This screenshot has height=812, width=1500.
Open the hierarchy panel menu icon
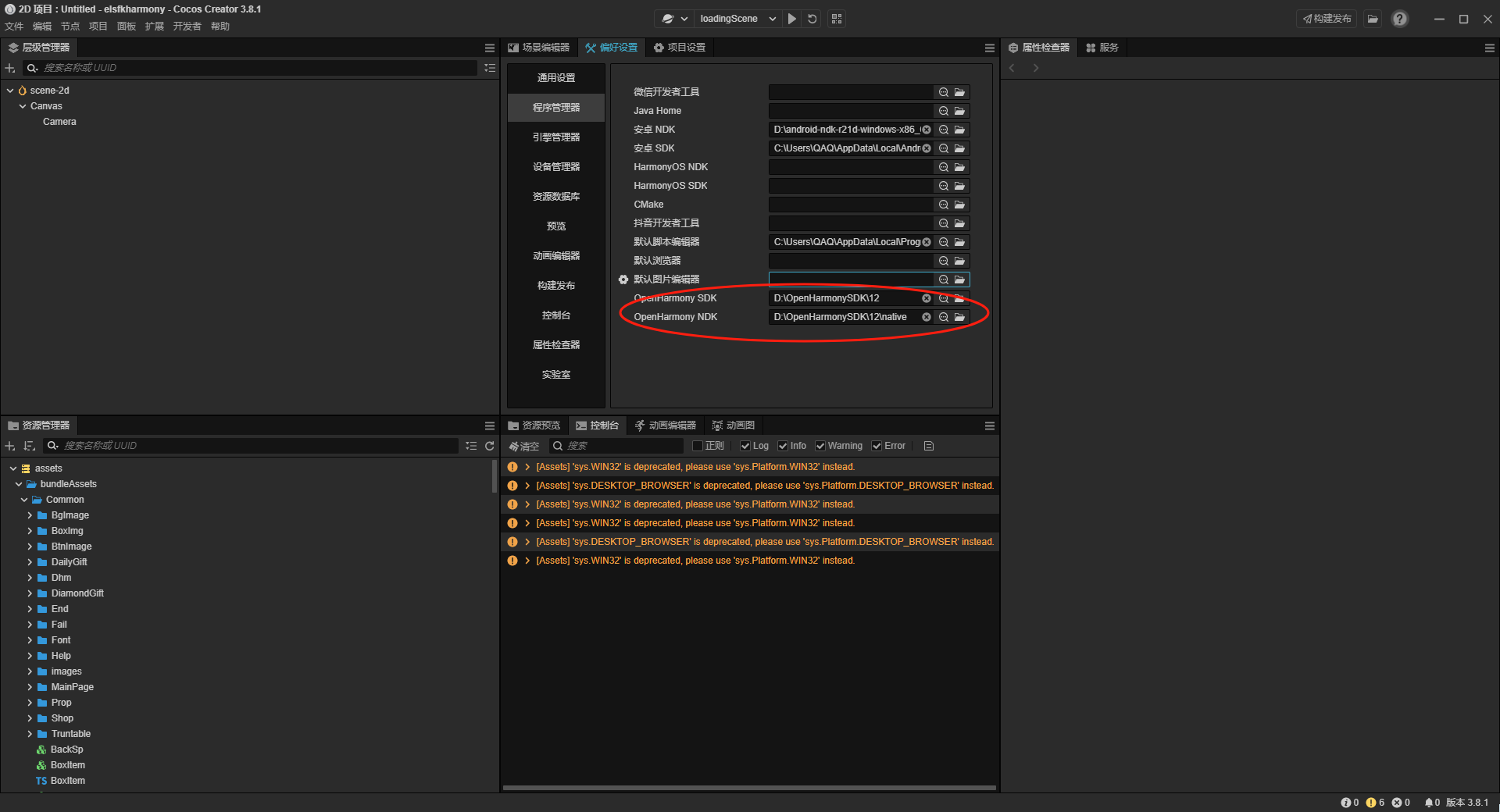(490, 48)
